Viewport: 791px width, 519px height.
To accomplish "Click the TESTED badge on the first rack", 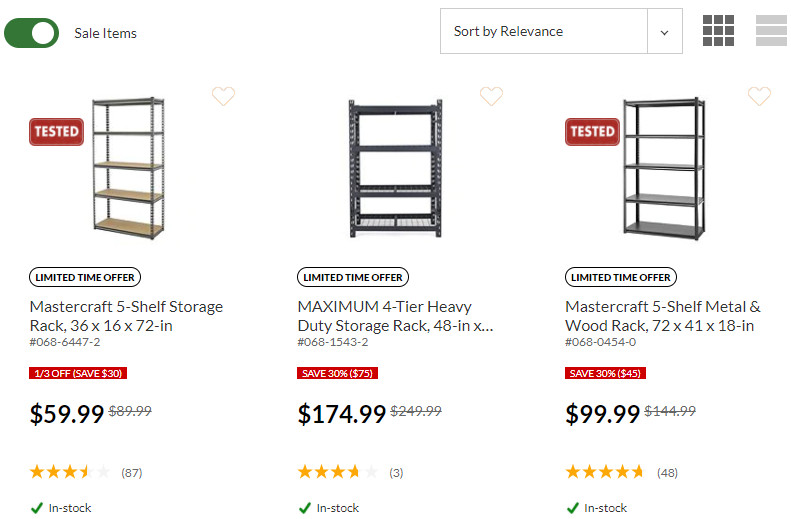I will click(x=56, y=131).
